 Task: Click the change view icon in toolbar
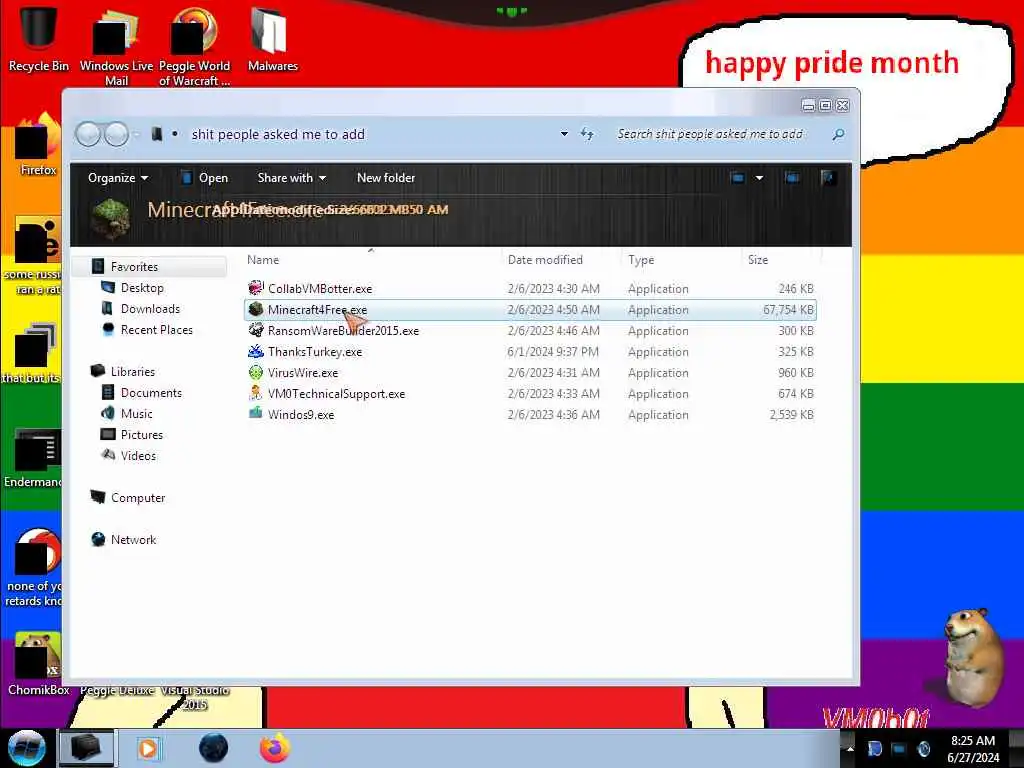pos(737,178)
